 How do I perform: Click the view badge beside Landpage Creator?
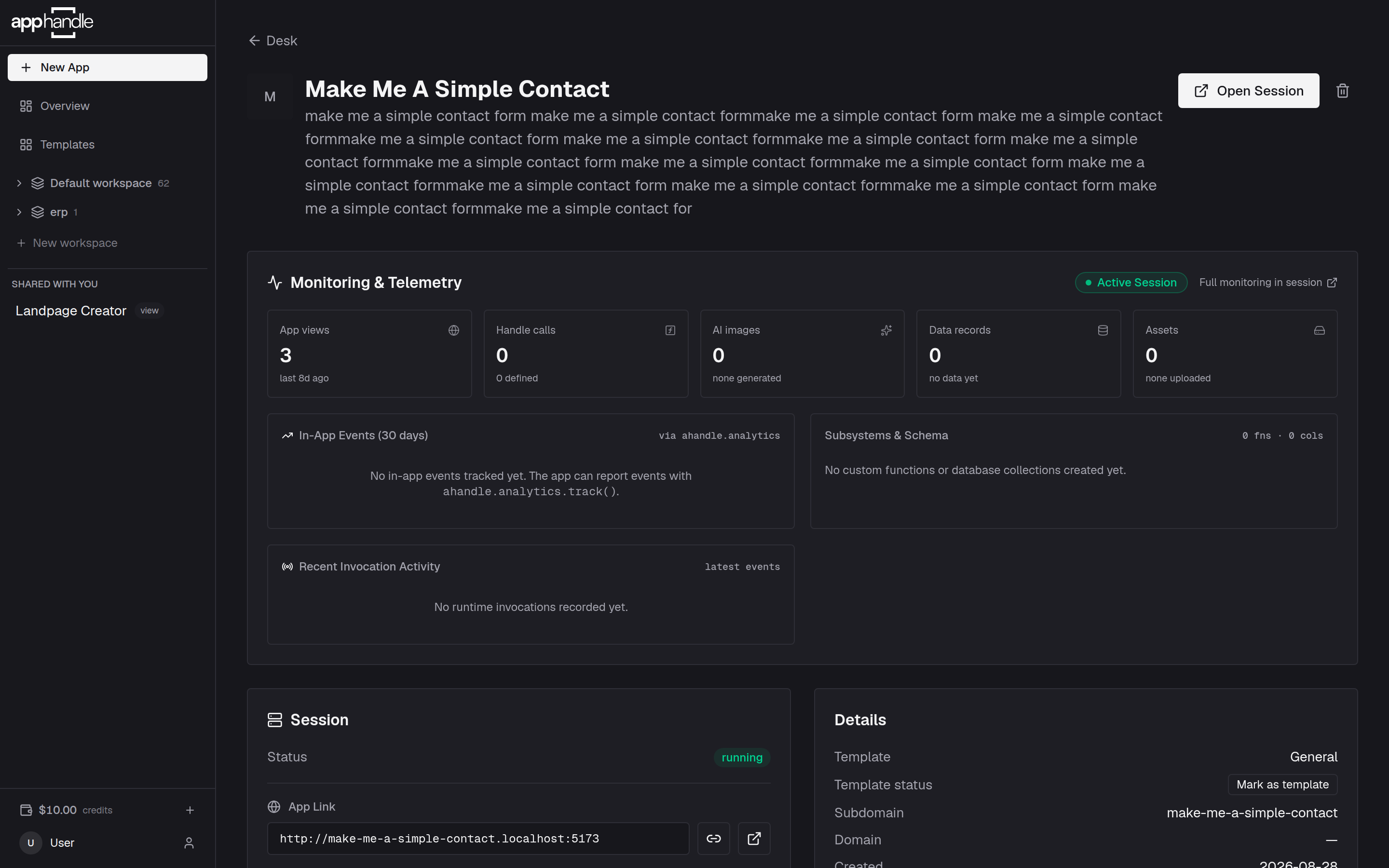[x=149, y=311]
